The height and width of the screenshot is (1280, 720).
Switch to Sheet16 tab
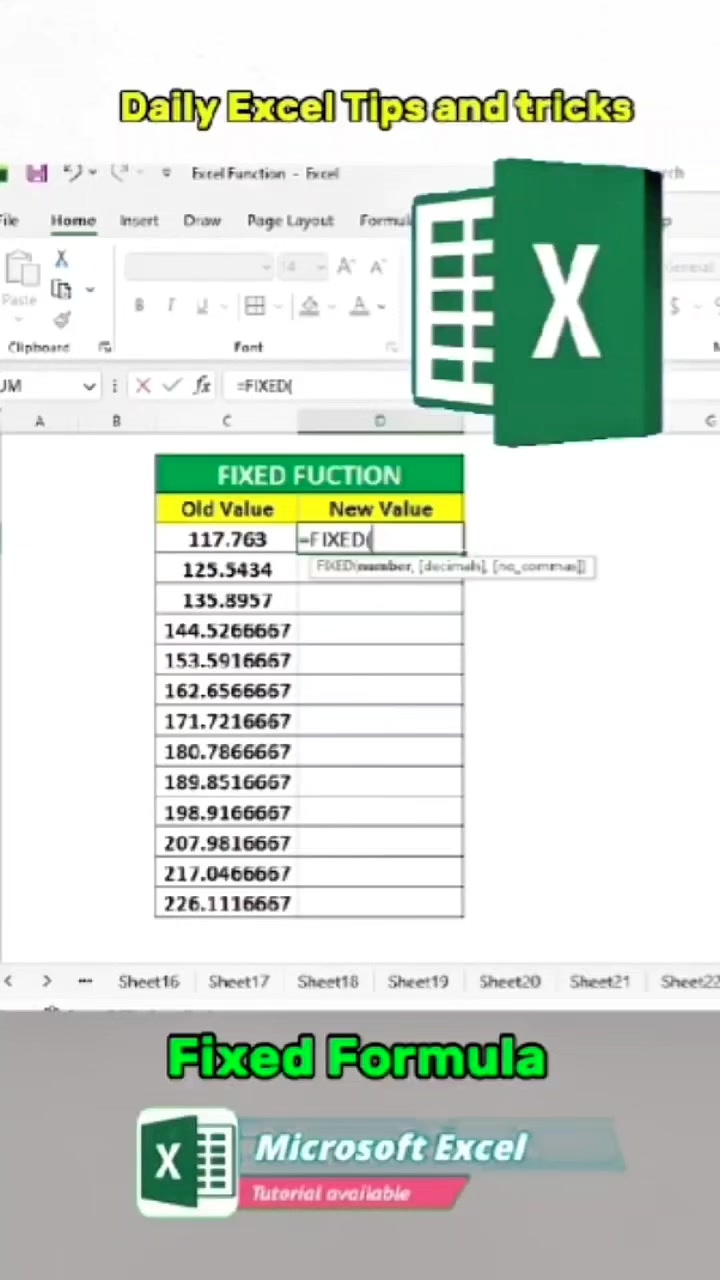click(148, 982)
